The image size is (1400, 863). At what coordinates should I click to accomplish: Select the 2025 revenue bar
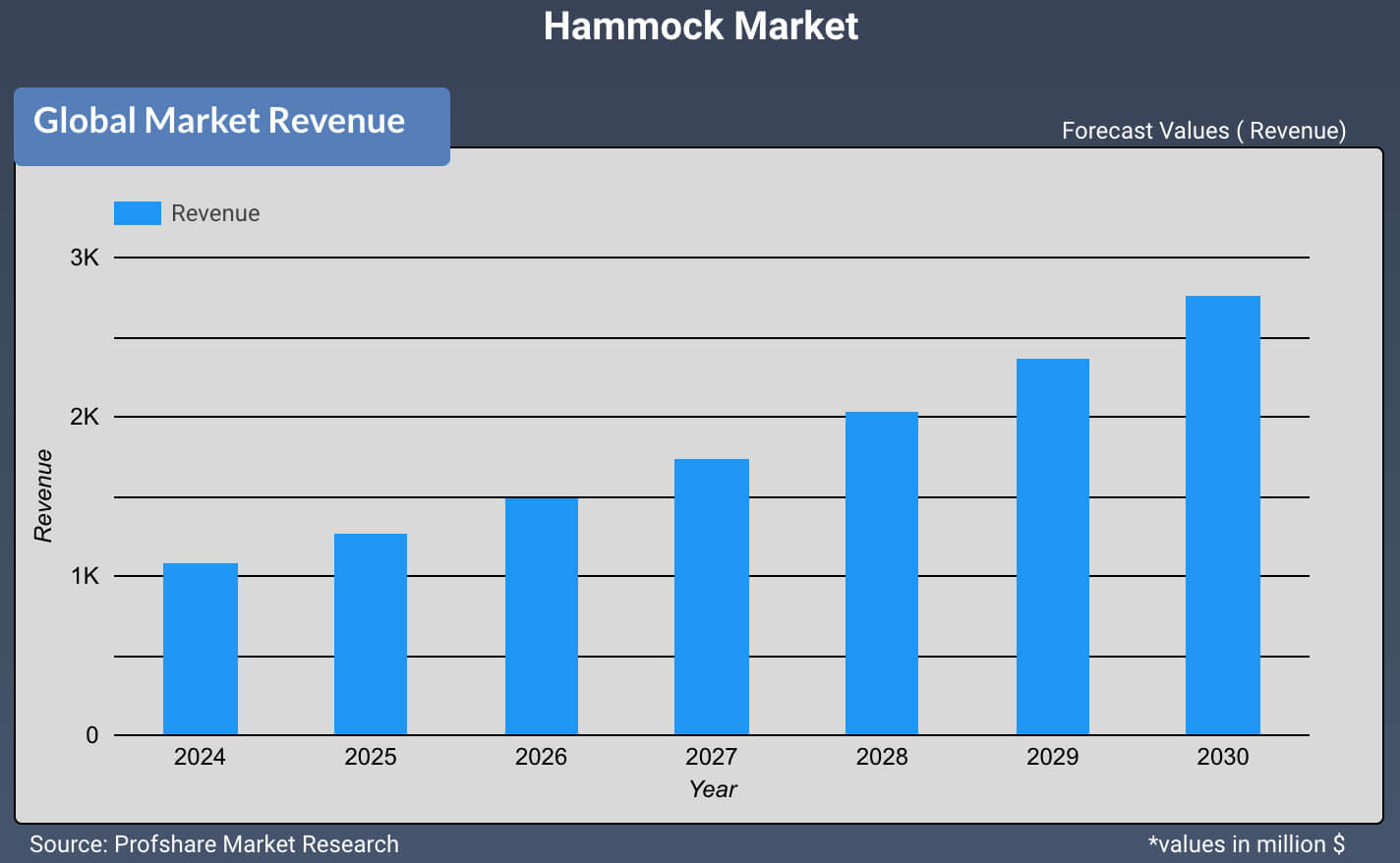pos(371,634)
